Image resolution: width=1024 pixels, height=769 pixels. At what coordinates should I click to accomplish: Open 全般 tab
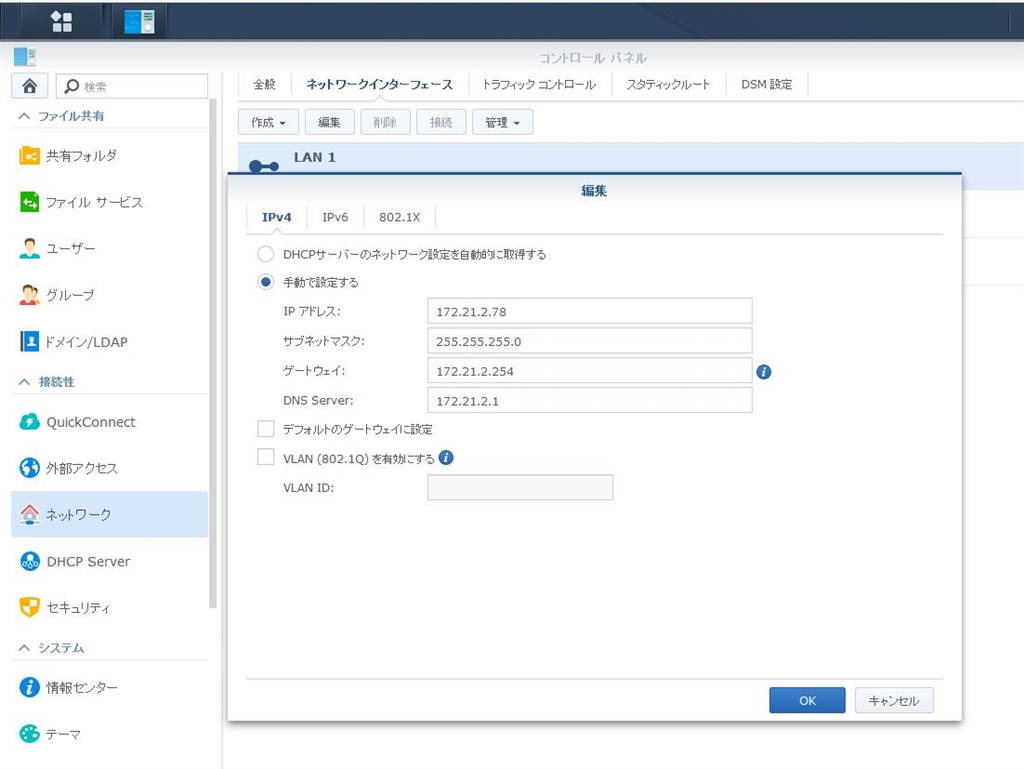tap(264, 84)
